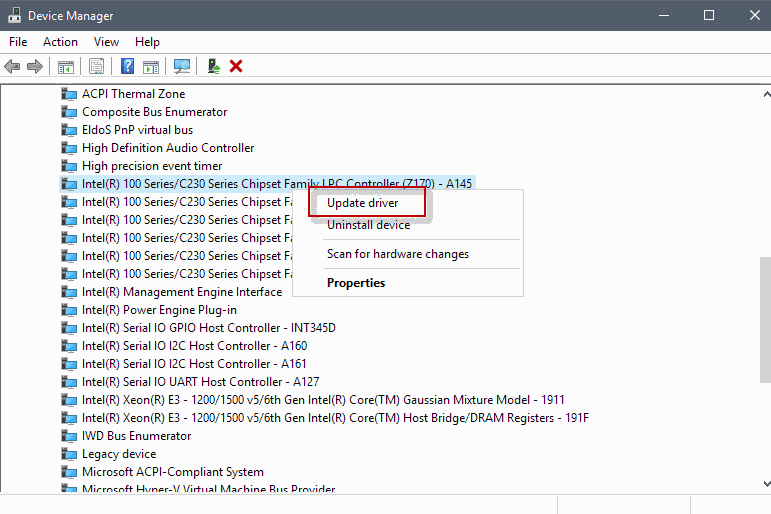Maximize the Device Manager window
The height and width of the screenshot is (514, 771).
pyautogui.click(x=709, y=15)
